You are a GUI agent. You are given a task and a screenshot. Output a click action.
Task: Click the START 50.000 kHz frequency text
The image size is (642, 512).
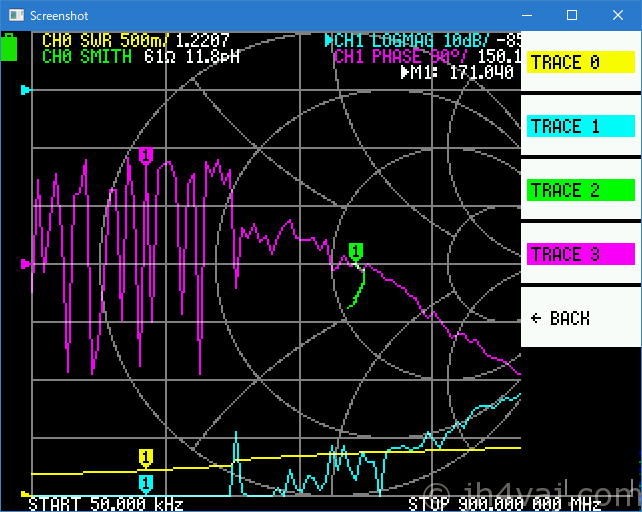[106, 504]
